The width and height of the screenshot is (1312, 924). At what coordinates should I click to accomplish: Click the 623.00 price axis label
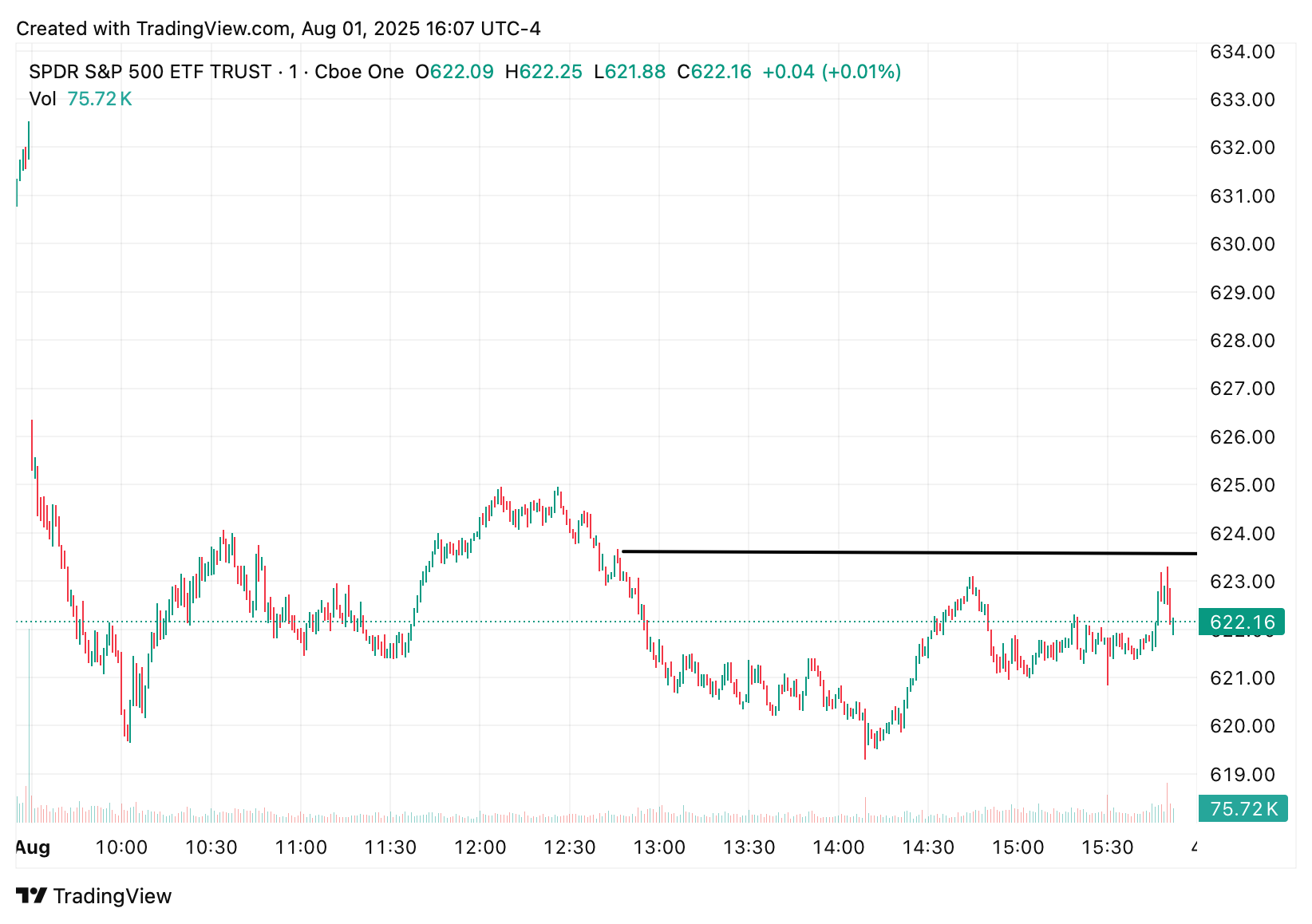(x=1243, y=582)
